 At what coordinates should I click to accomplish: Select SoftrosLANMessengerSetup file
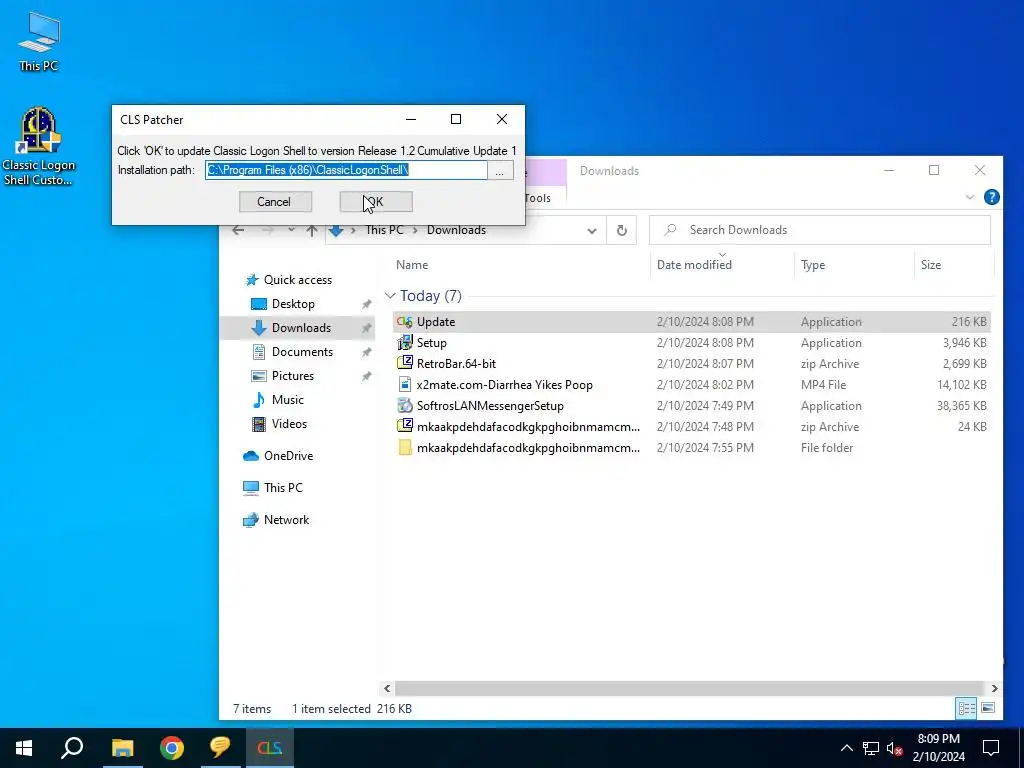692,406
